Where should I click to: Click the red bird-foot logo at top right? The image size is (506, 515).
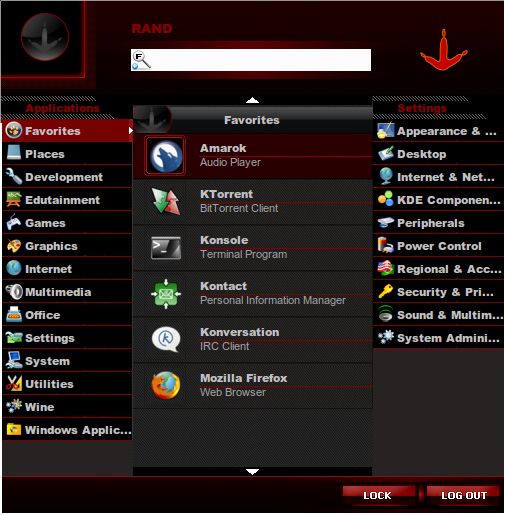444,50
